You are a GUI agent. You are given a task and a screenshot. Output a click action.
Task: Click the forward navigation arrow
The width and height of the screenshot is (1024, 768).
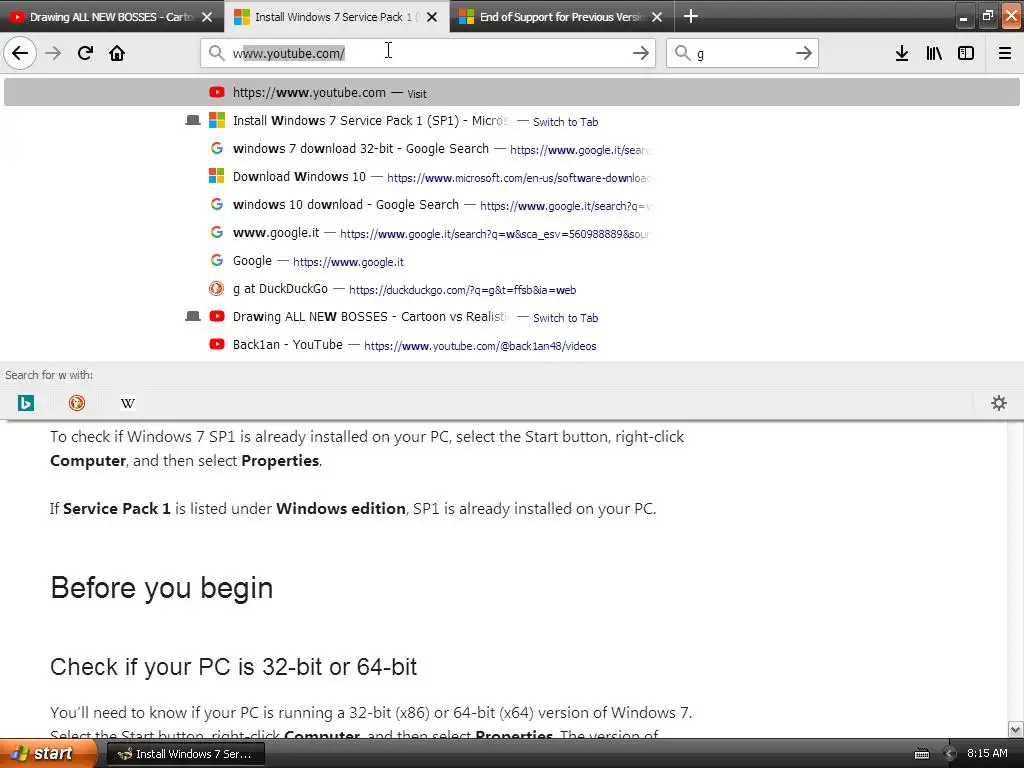53,53
